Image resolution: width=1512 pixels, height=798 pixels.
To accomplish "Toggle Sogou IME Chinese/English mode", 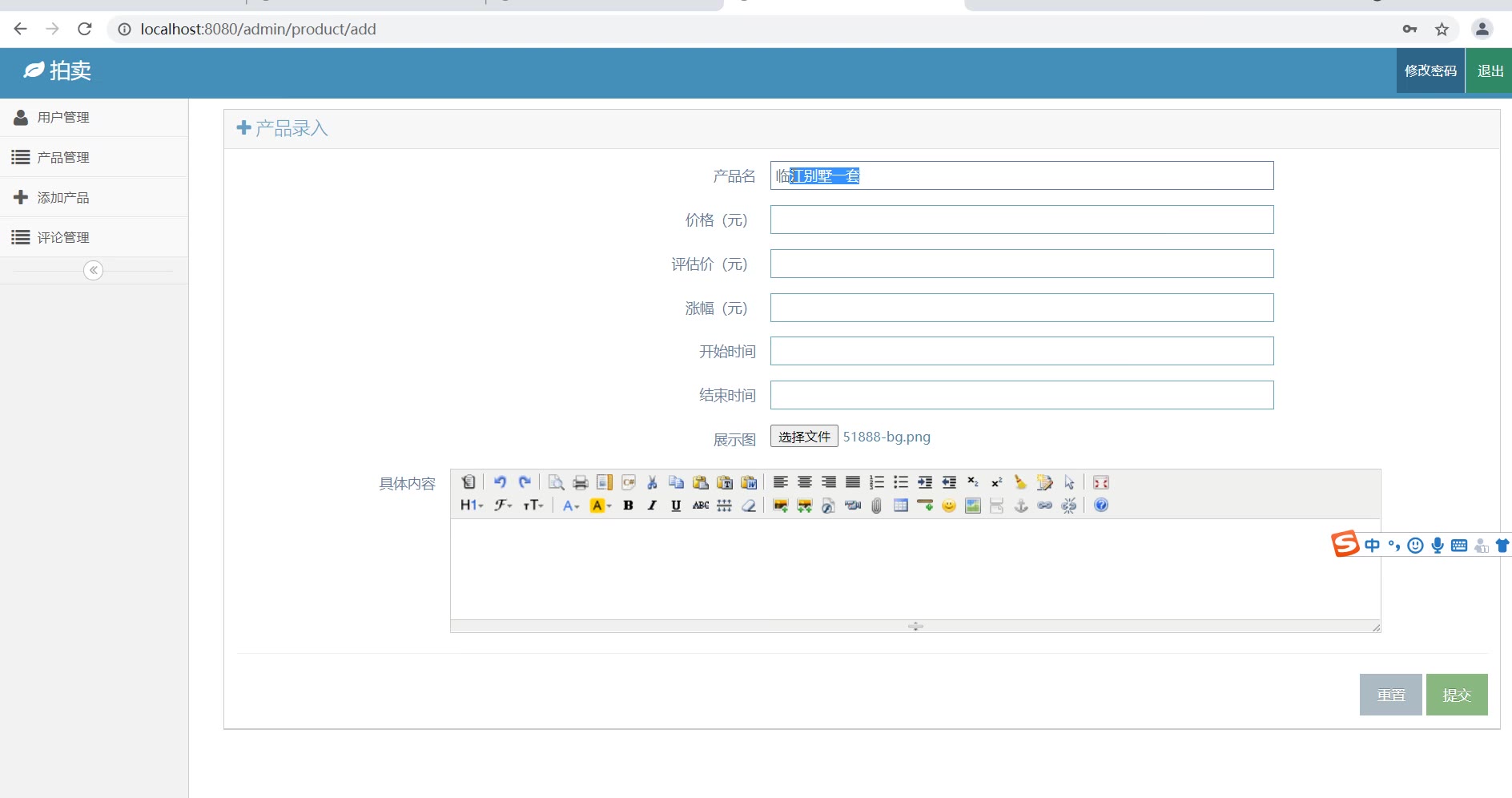I will click(1373, 546).
